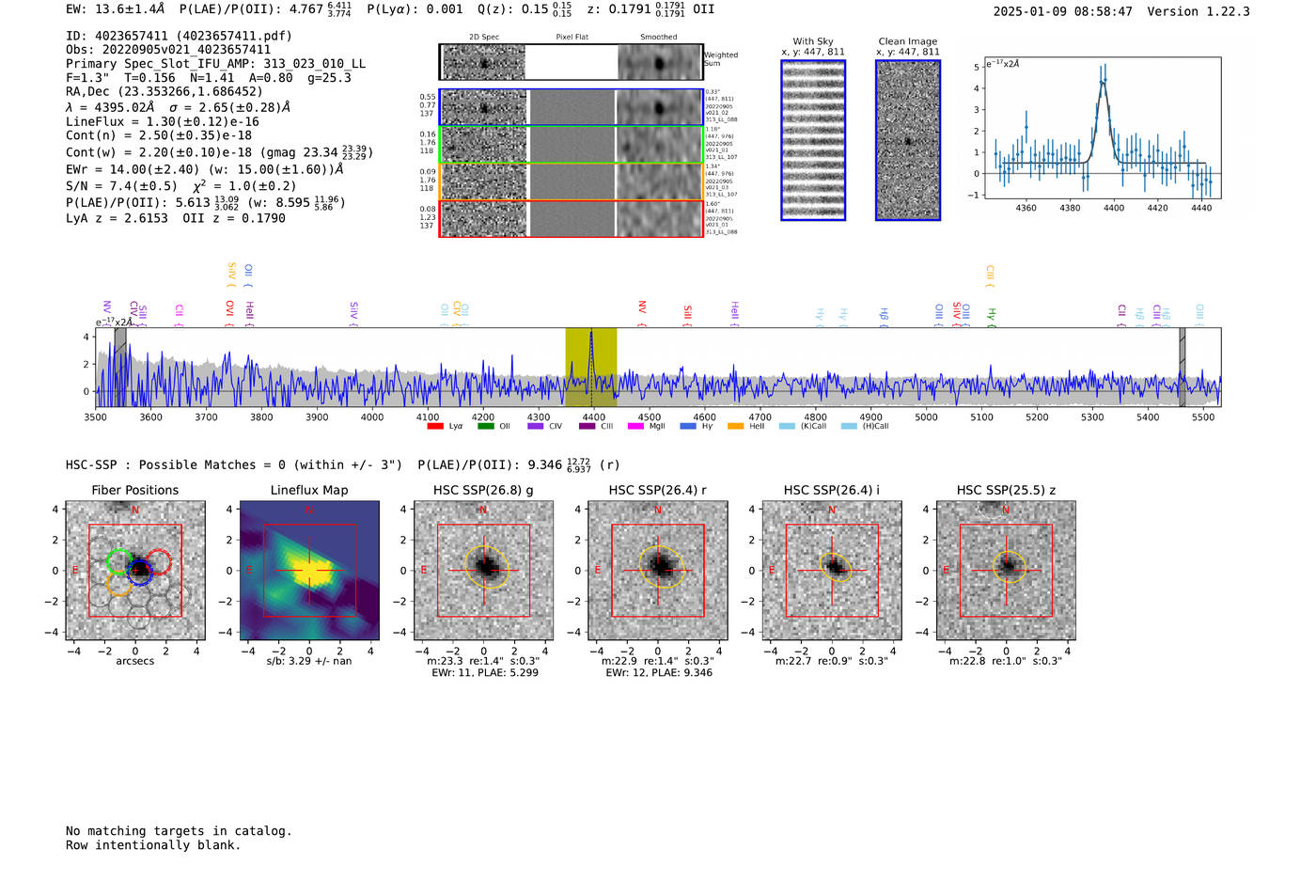The width and height of the screenshot is (1316, 896).
Task: Open the HSC SSP z-band cutout
Action: point(1006,571)
